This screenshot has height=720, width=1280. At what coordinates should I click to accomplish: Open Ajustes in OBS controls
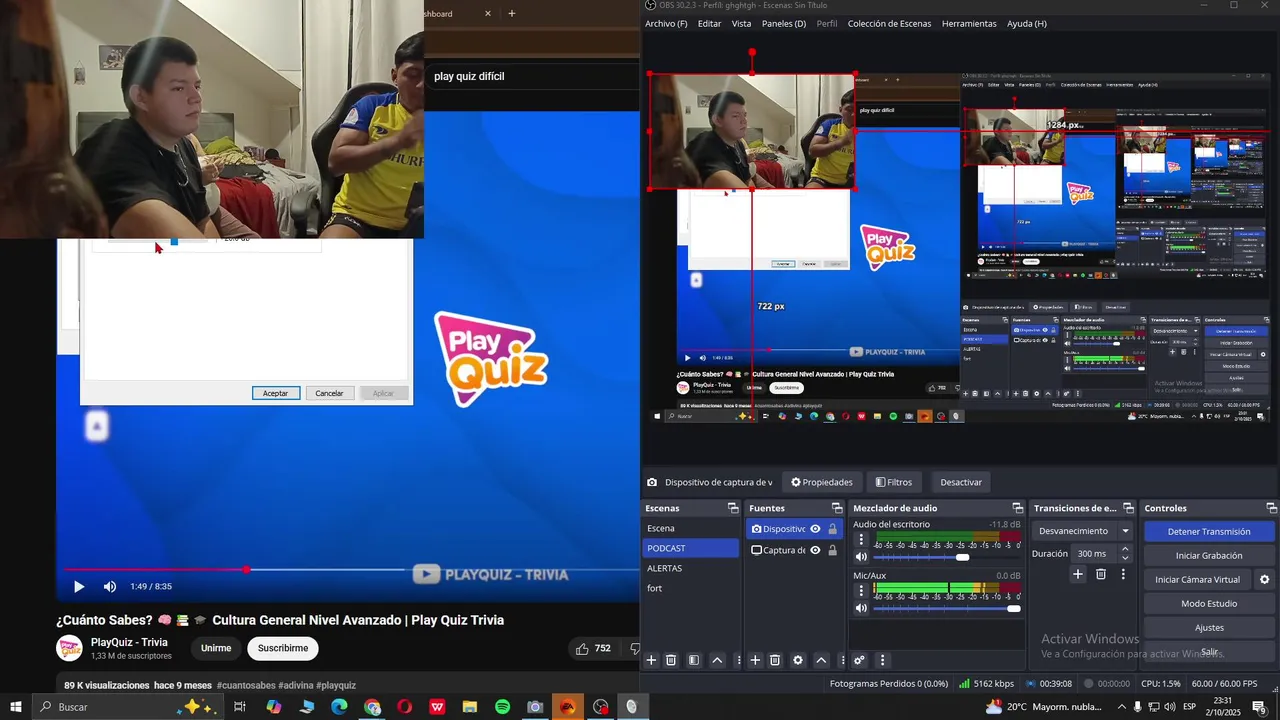tap(1209, 627)
